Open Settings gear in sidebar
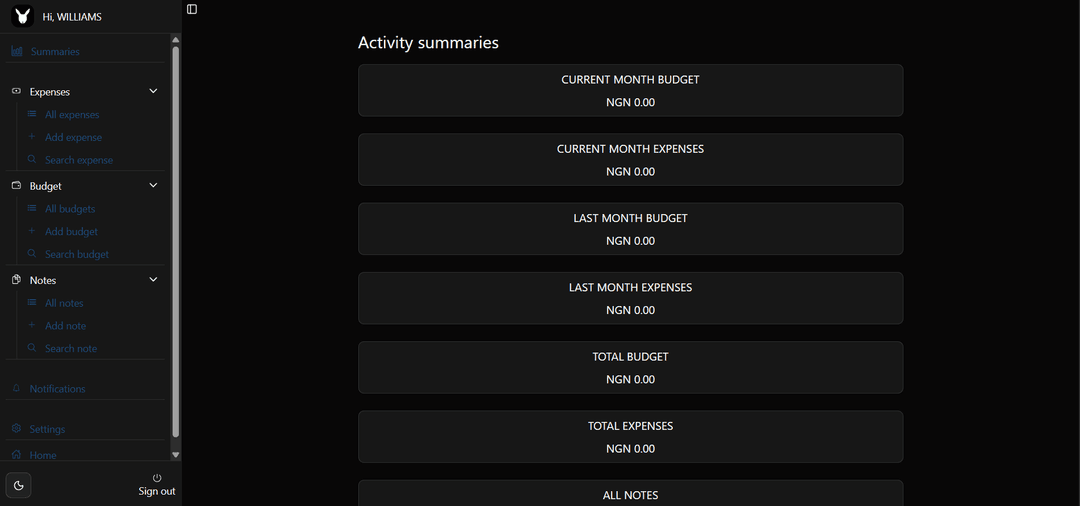The height and width of the screenshot is (506, 1080). coord(16,429)
